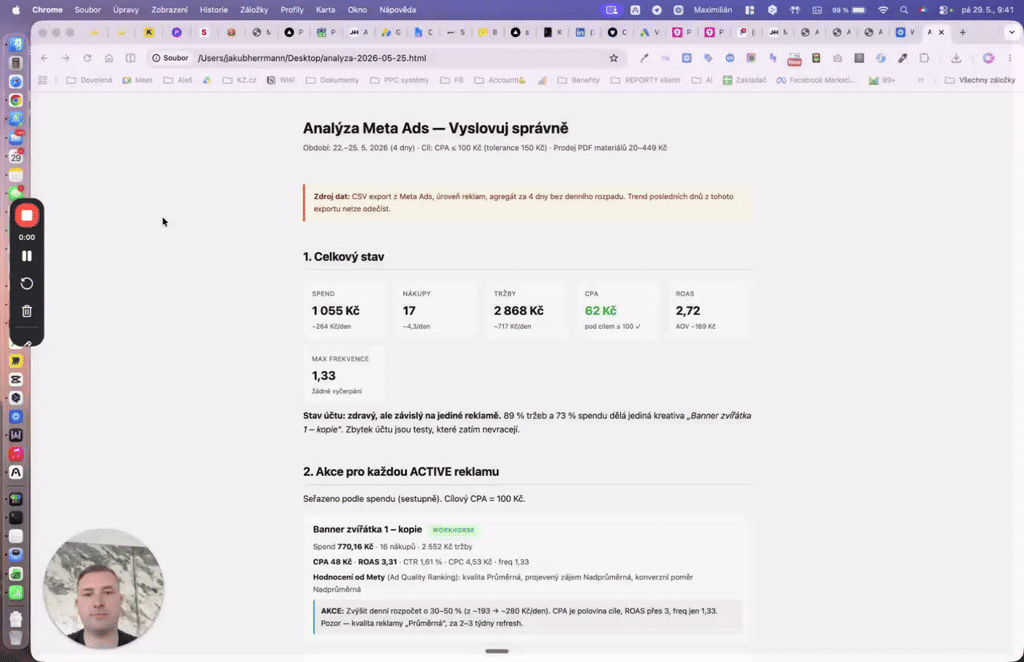The image size is (1024, 662).
Task: Open the Chrome application menu
Action: 48,10
